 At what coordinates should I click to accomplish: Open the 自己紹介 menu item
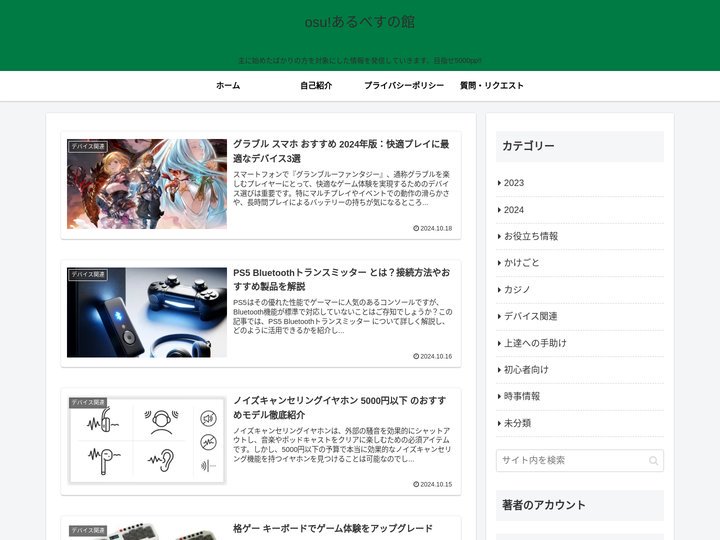click(316, 85)
